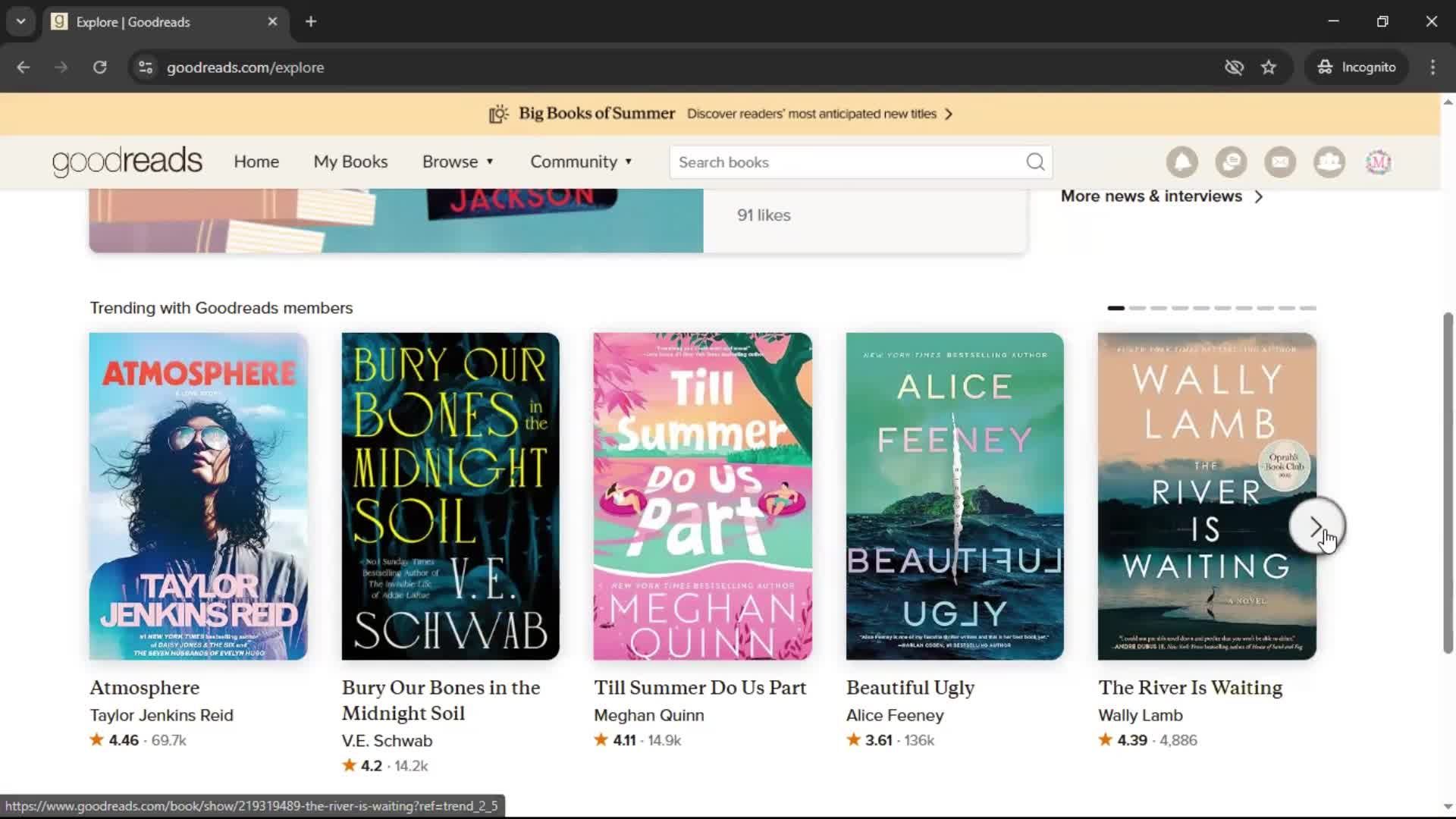Open the Atmosphere book title link

click(144, 688)
